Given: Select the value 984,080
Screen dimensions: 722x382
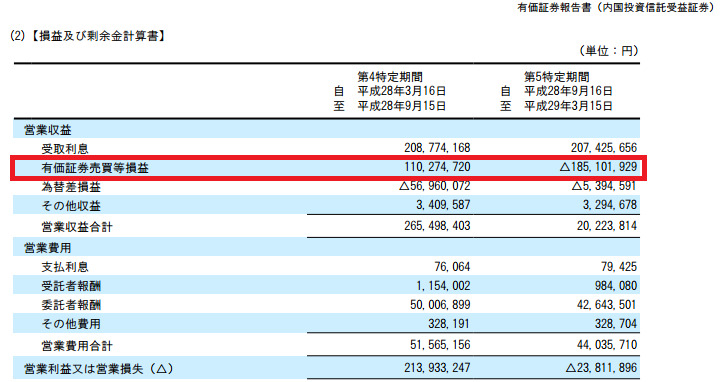Looking at the screenshot, I should pos(616,286).
